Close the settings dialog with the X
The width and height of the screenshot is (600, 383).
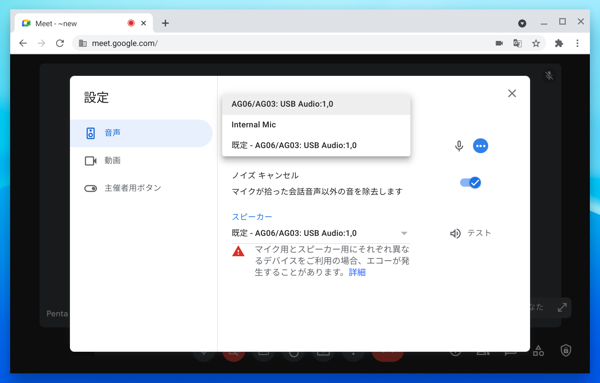512,93
